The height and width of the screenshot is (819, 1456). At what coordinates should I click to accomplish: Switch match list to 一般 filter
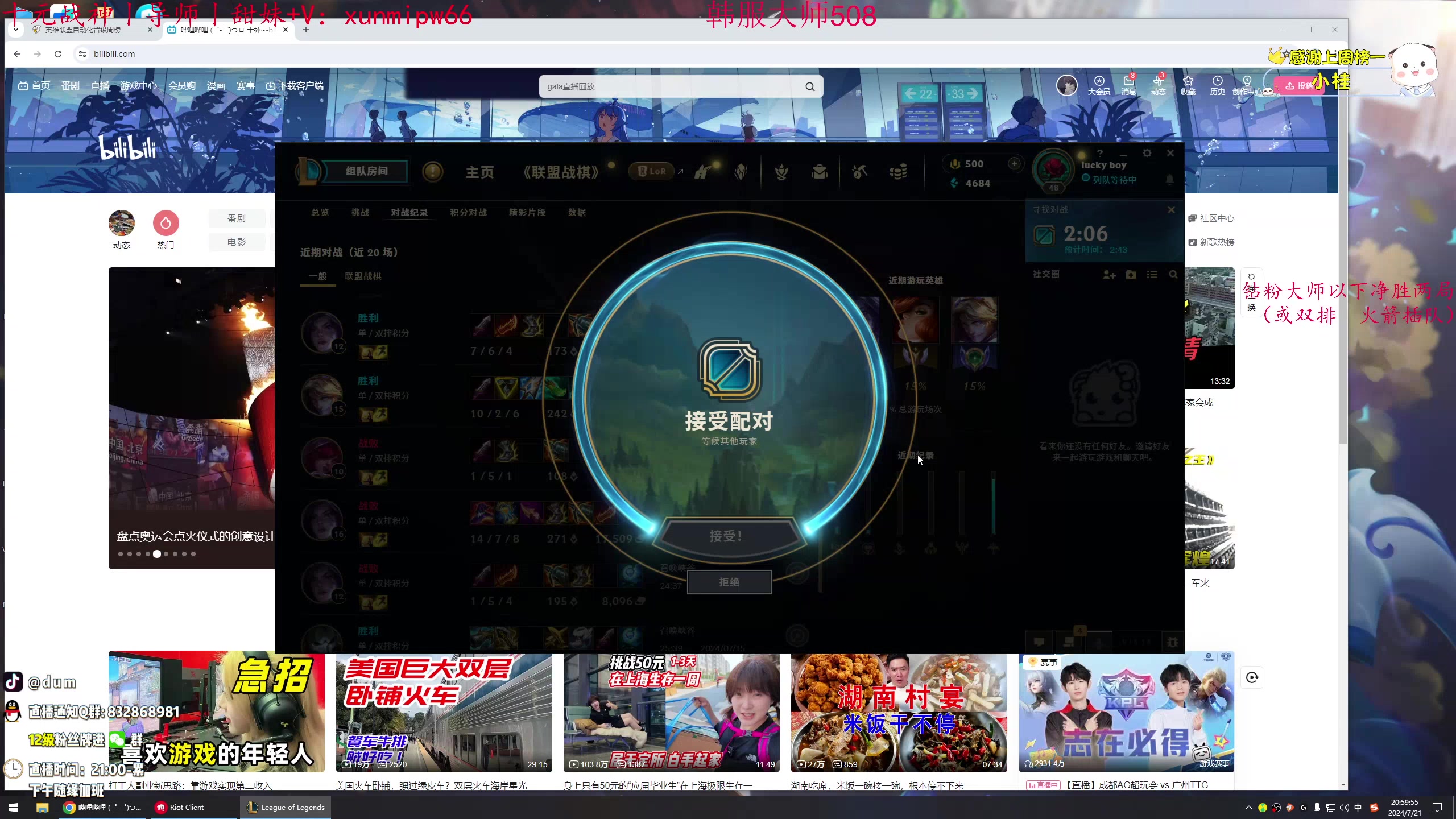[x=318, y=276]
